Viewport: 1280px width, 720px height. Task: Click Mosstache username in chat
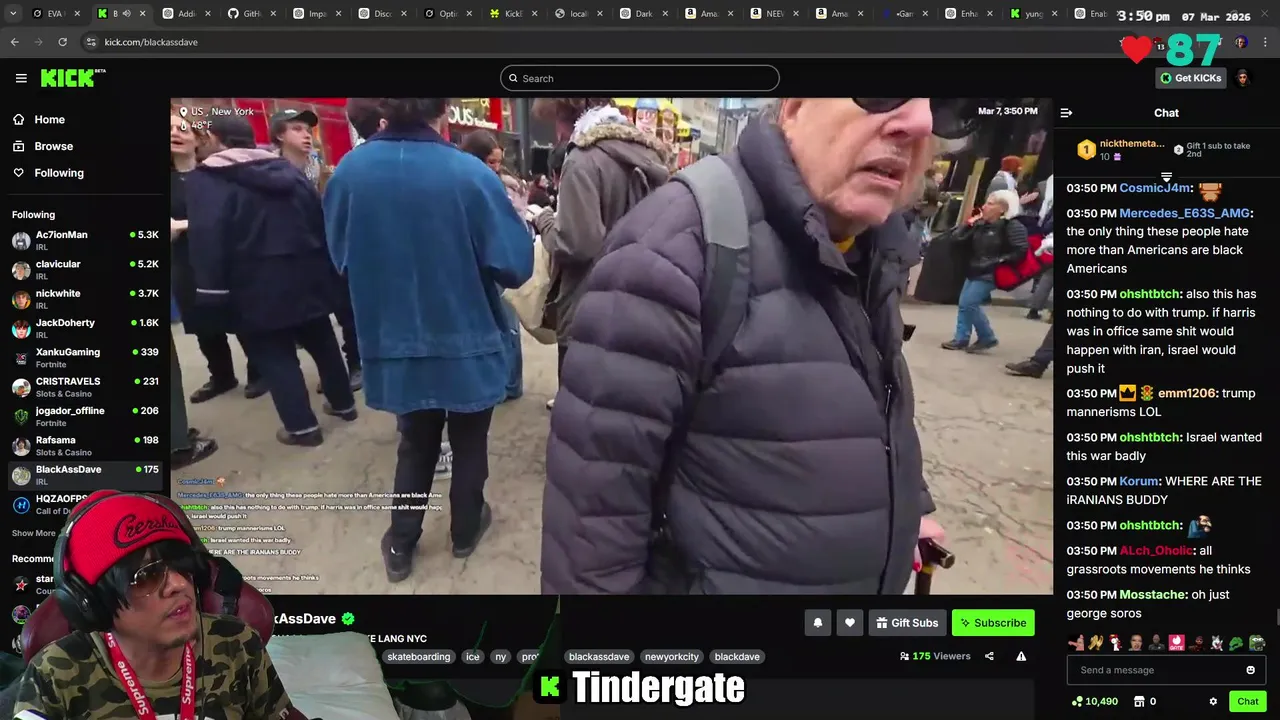1152,595
